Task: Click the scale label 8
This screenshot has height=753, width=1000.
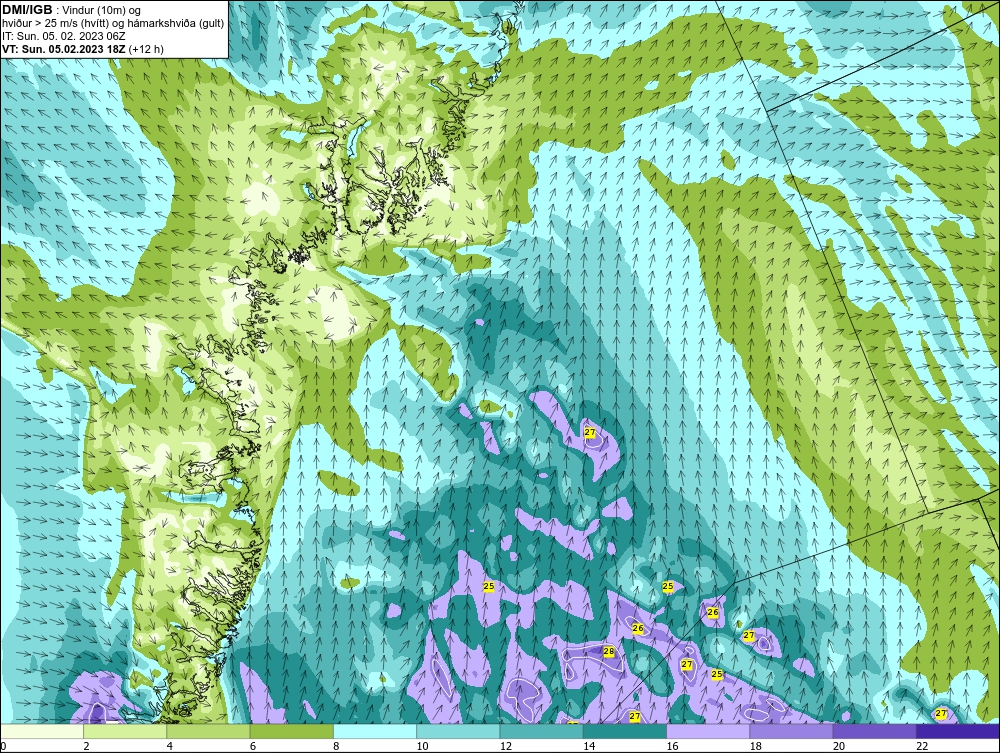Action: coord(336,747)
